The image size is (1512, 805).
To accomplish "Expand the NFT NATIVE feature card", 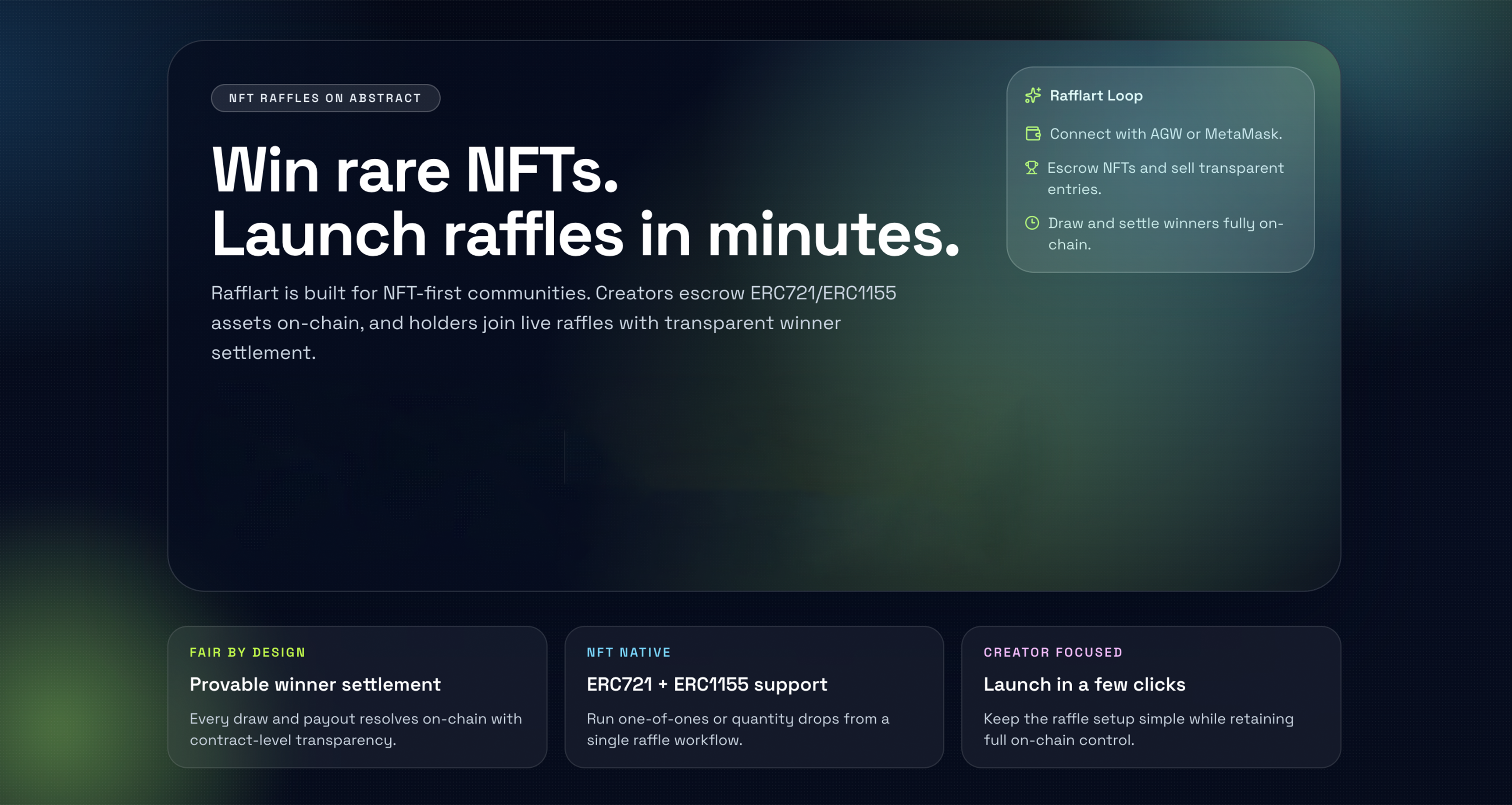I will [754, 698].
